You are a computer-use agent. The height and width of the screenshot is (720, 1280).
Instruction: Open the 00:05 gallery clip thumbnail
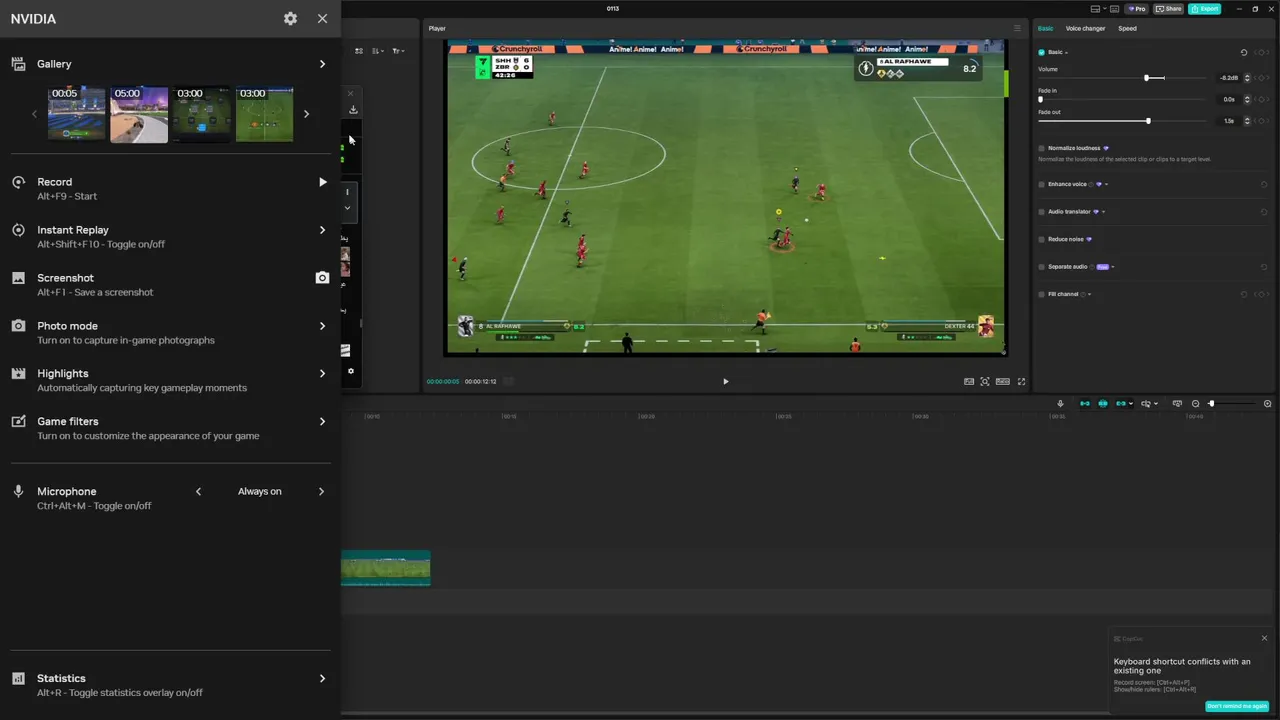coord(77,114)
